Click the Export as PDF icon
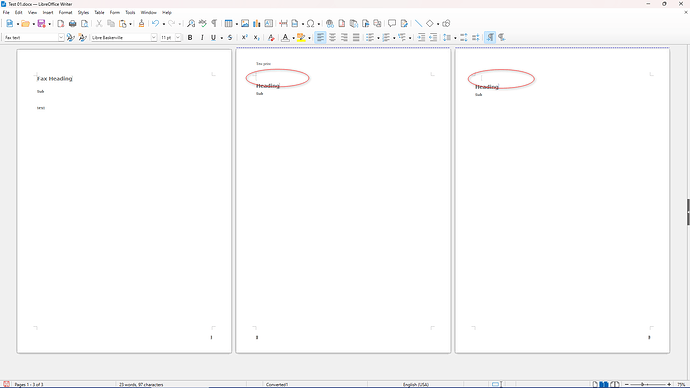This screenshot has width=690, height=388. [61, 24]
